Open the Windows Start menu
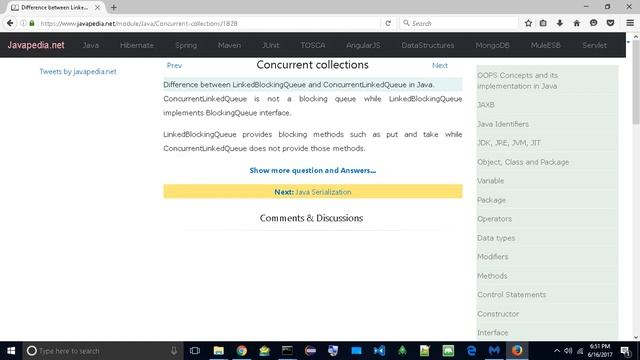Image resolution: width=640 pixels, height=360 pixels. tap(11, 351)
